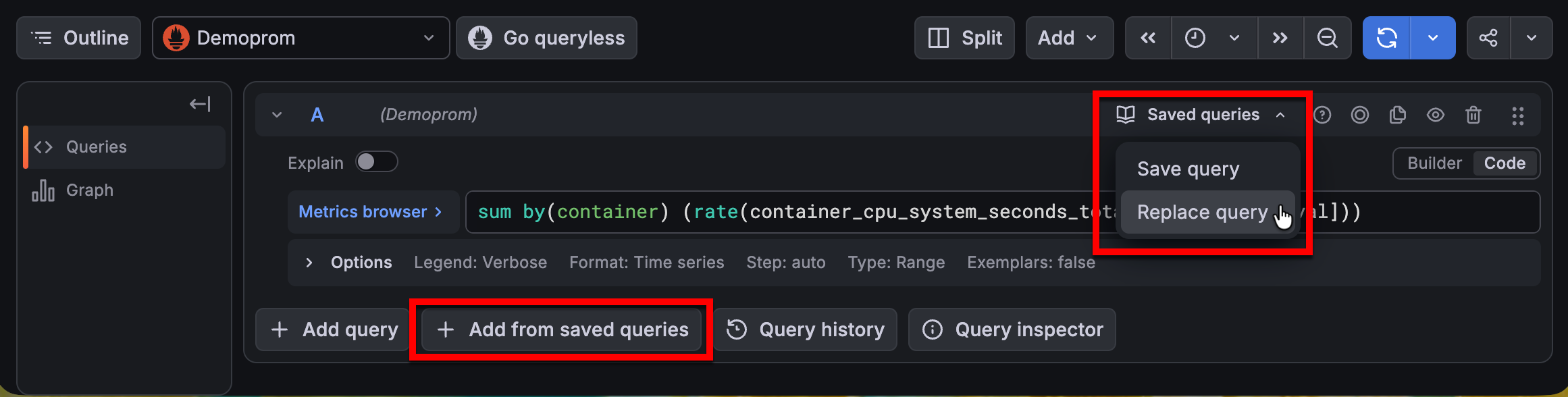This screenshot has height=397, width=1568.
Task: Click the Type: Range text
Action: 896,263
